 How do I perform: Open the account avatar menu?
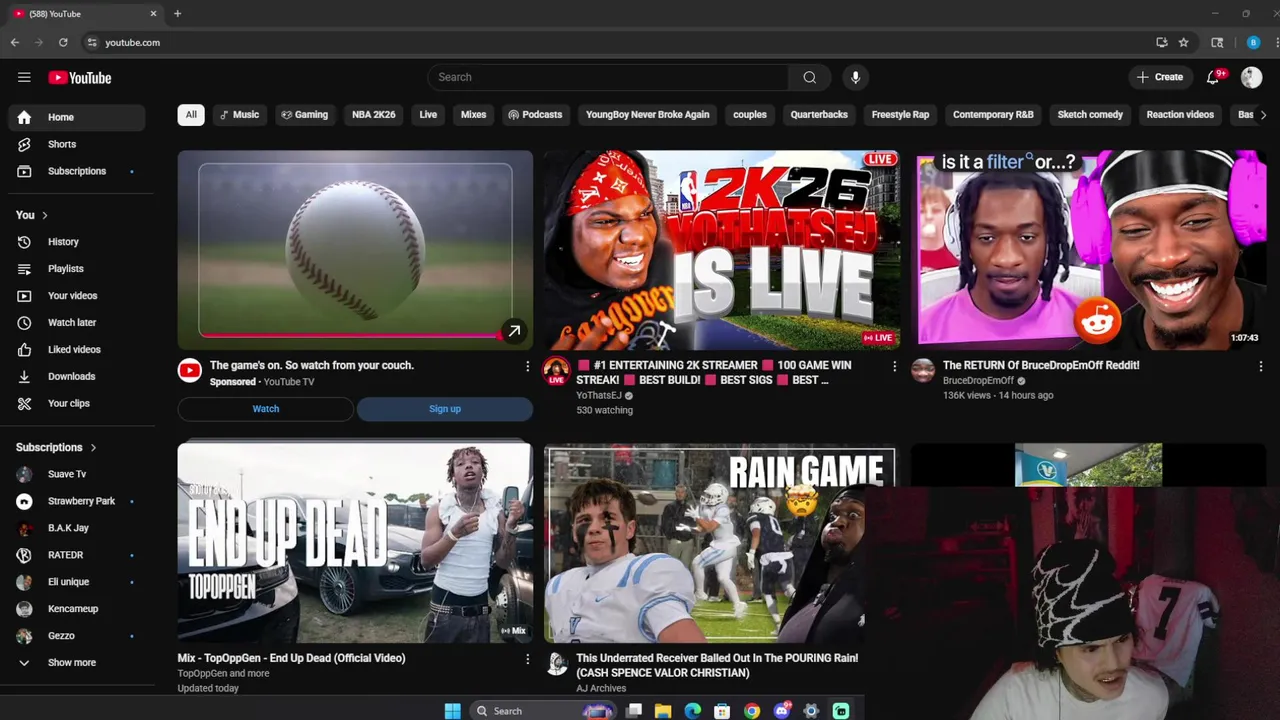point(1251,77)
